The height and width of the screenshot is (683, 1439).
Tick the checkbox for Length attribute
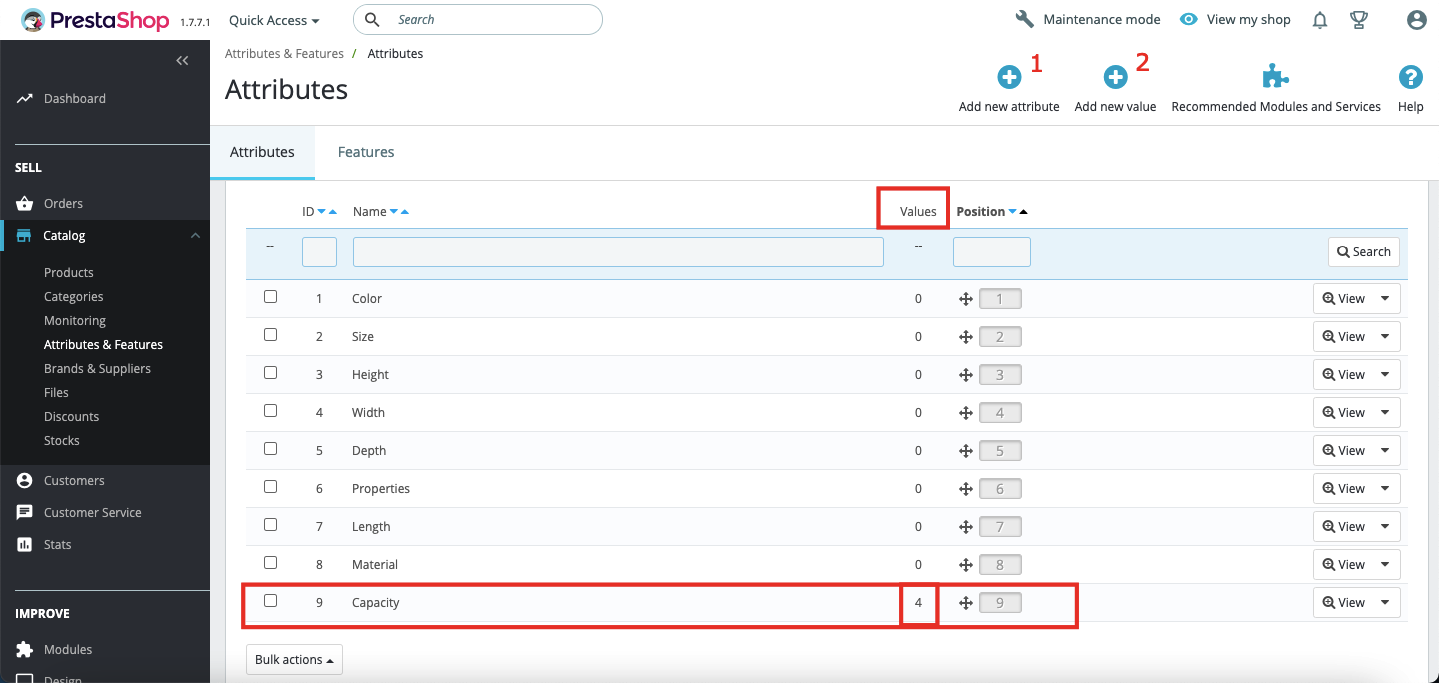tap(270, 525)
